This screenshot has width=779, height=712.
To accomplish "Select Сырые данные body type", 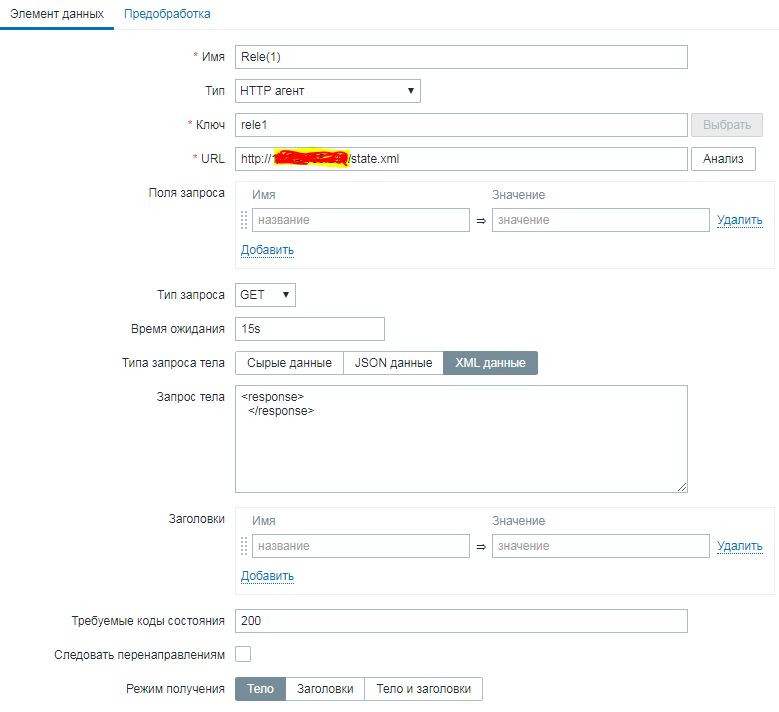I will click(289, 363).
